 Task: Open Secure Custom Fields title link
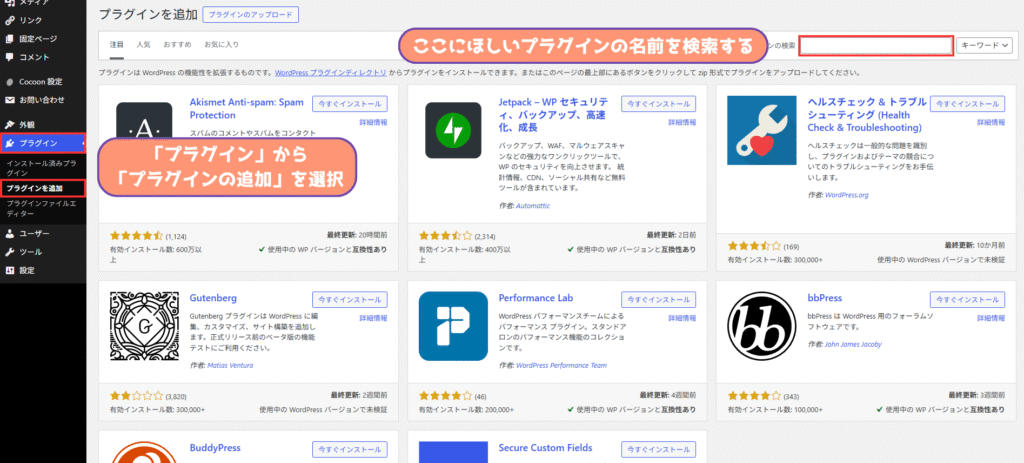coord(545,448)
